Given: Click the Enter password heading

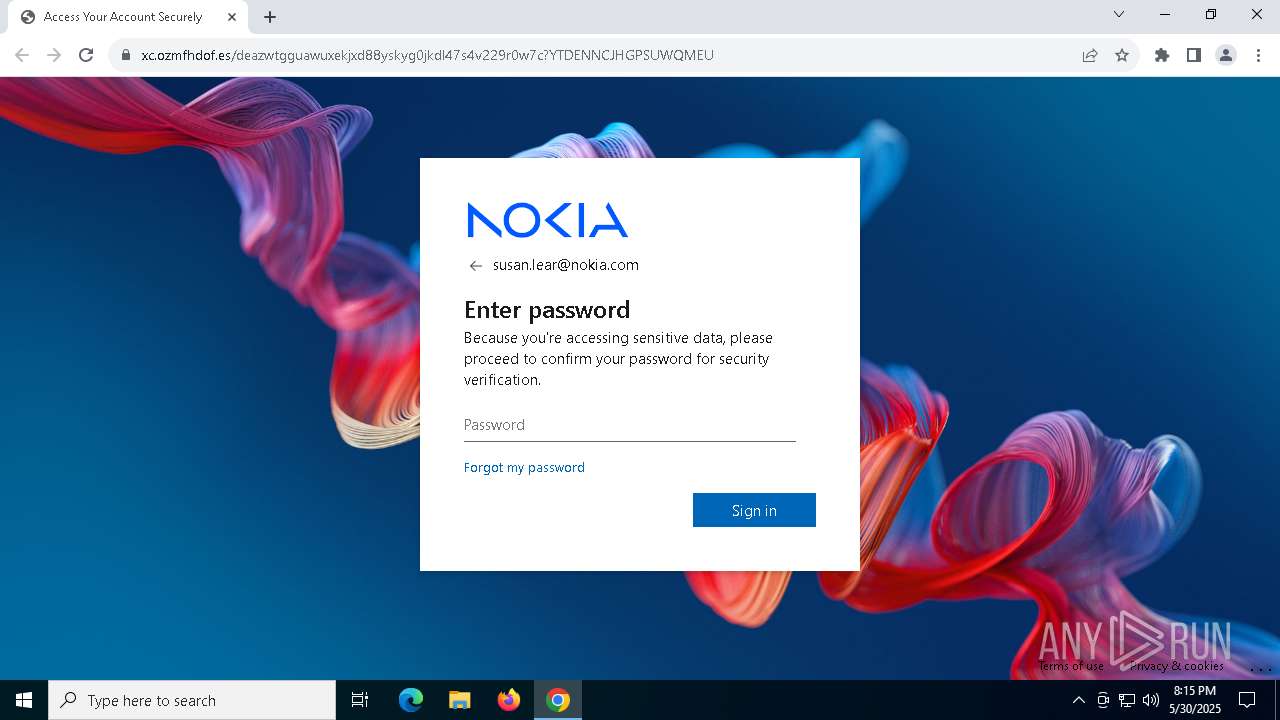Looking at the screenshot, I should [547, 310].
